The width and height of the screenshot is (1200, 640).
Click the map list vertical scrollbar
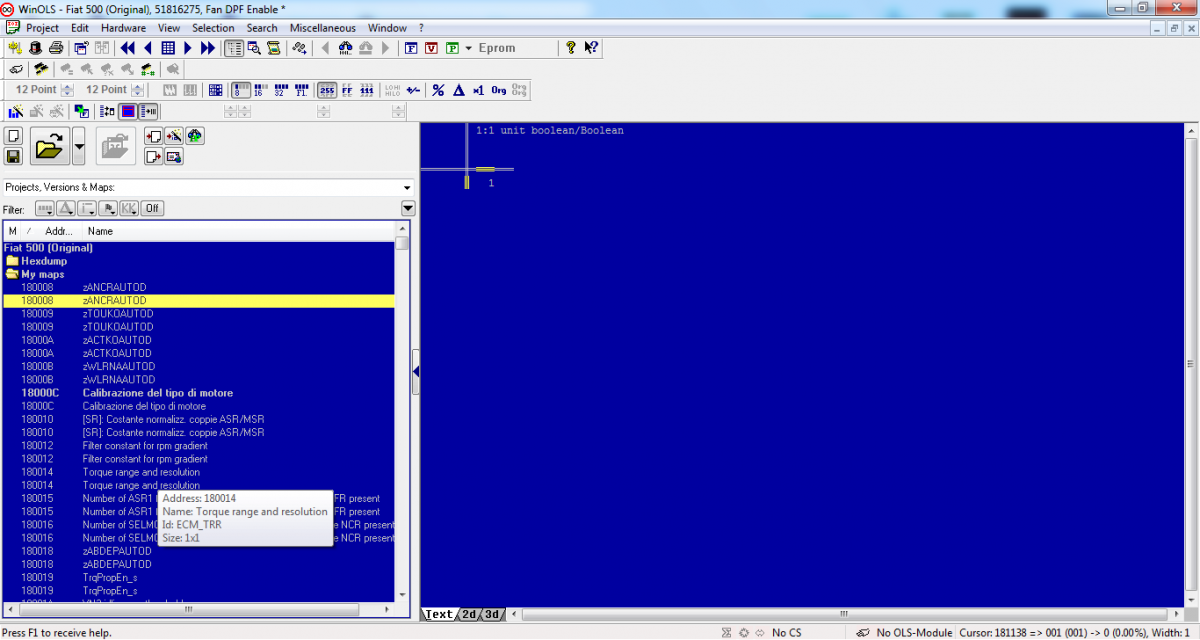[x=402, y=413]
